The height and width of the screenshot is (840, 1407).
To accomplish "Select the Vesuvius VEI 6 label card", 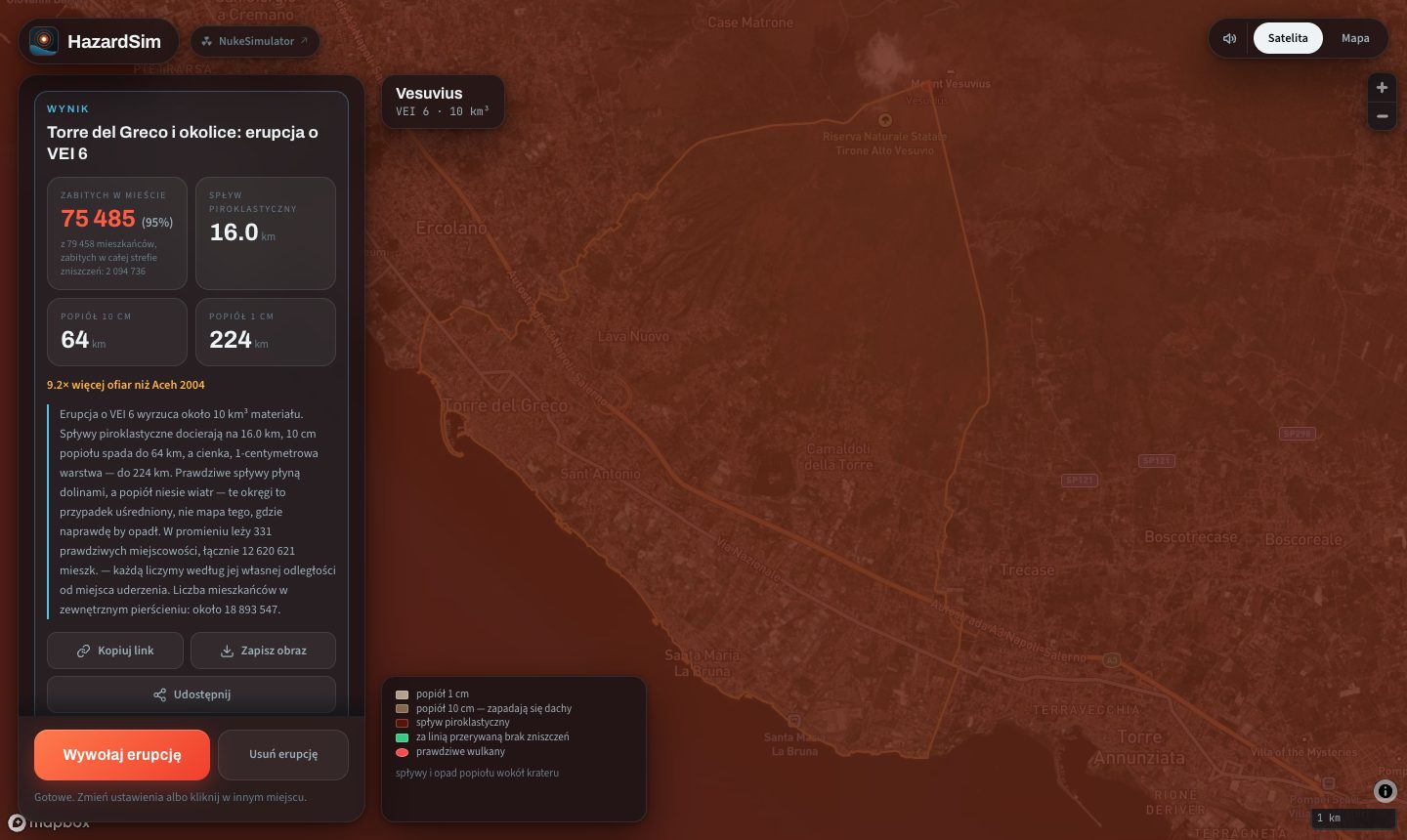I will 443,102.
